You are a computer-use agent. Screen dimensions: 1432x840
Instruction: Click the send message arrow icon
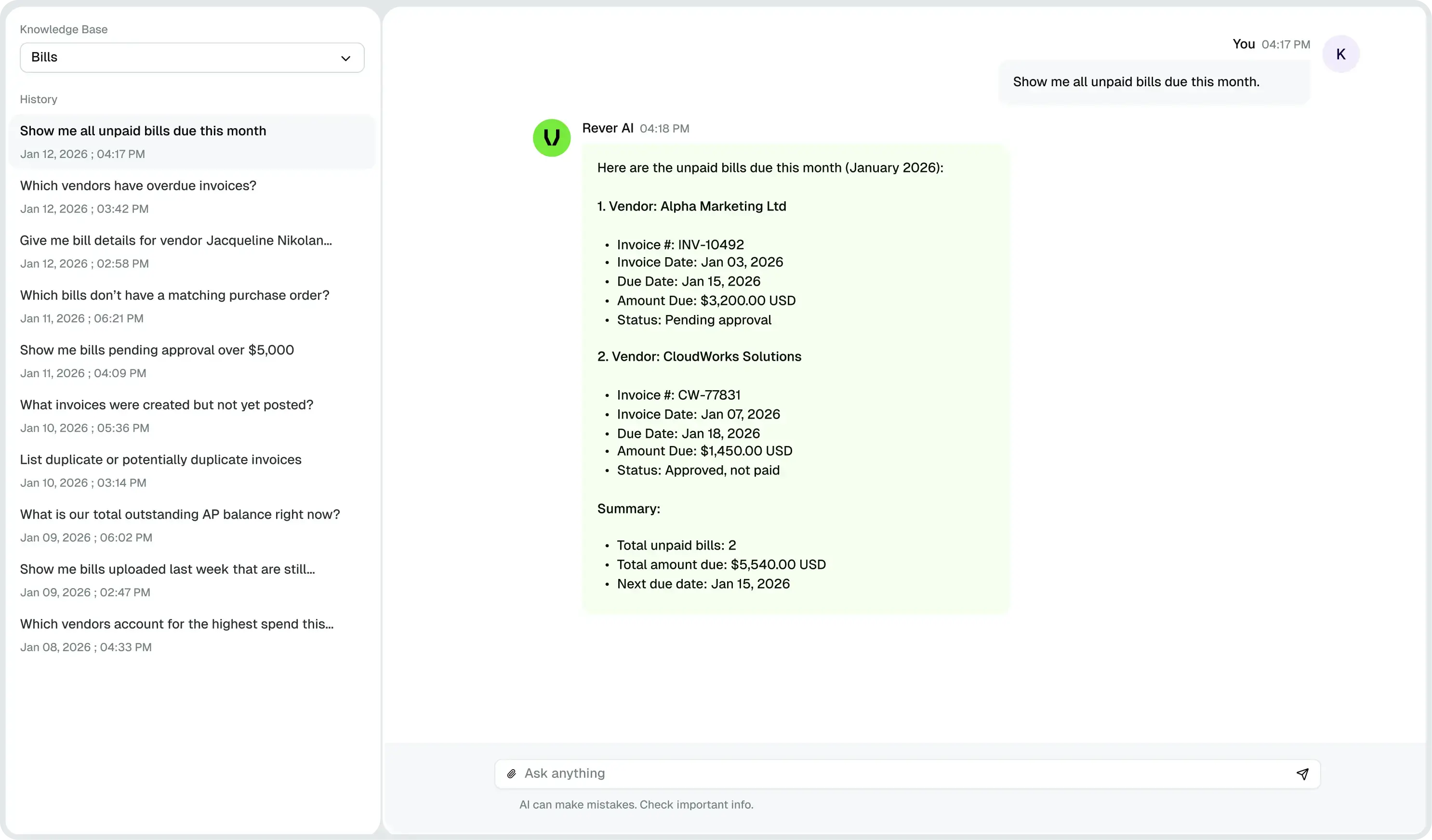[x=1302, y=774]
